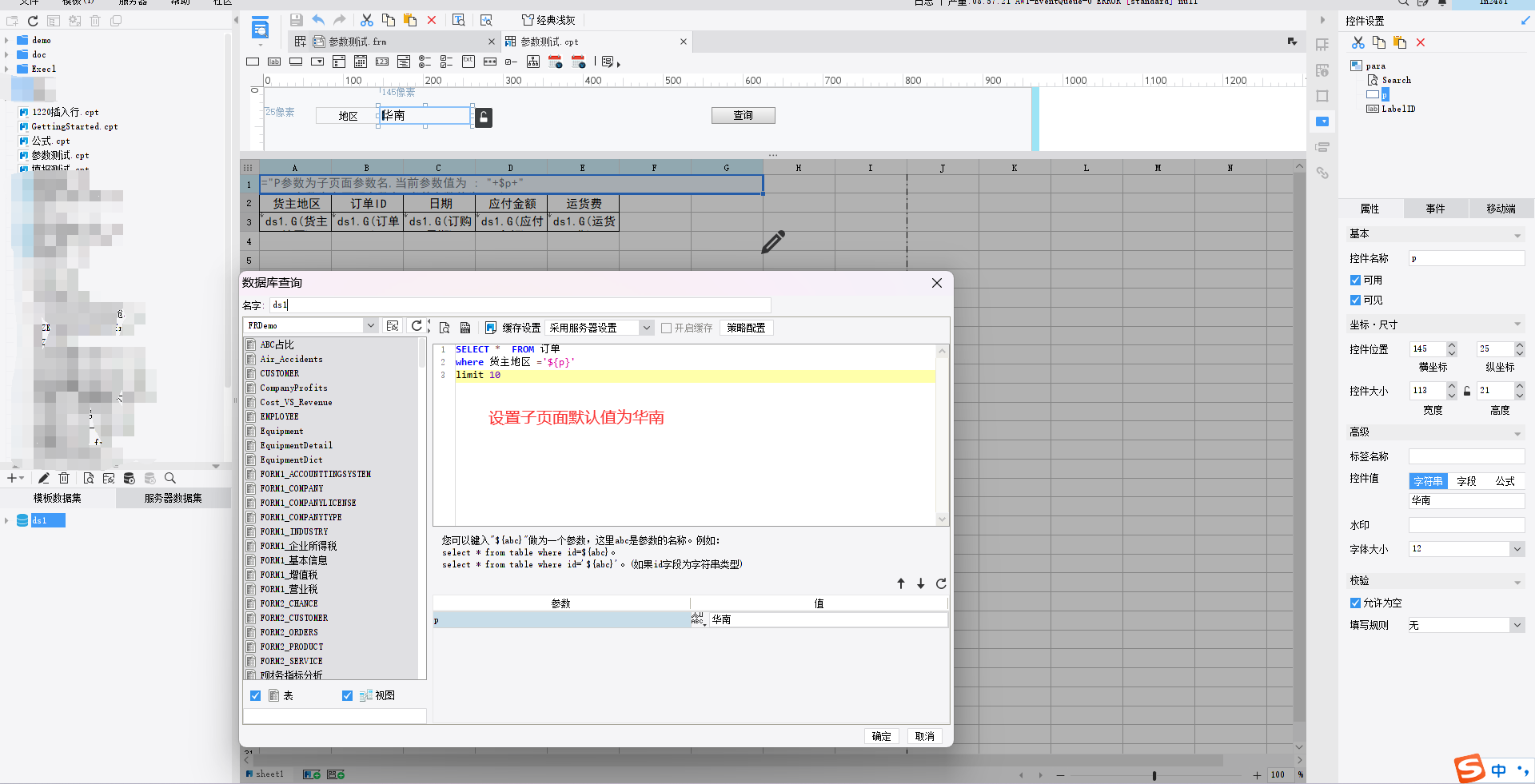1535x784 pixels.
Task: Select the sheet1 tab at the bottom
Action: (x=265, y=774)
